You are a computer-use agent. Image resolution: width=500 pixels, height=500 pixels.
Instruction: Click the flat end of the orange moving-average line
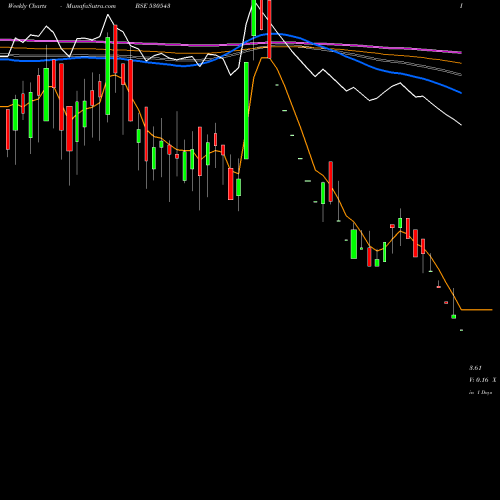click(477, 310)
